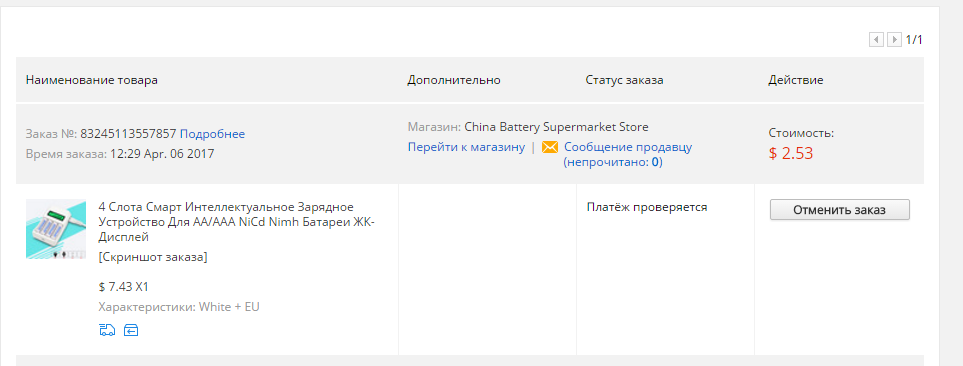Image resolution: width=963 pixels, height=366 pixels.
Task: Visit store via Перейти к магазину
Action: click(466, 147)
